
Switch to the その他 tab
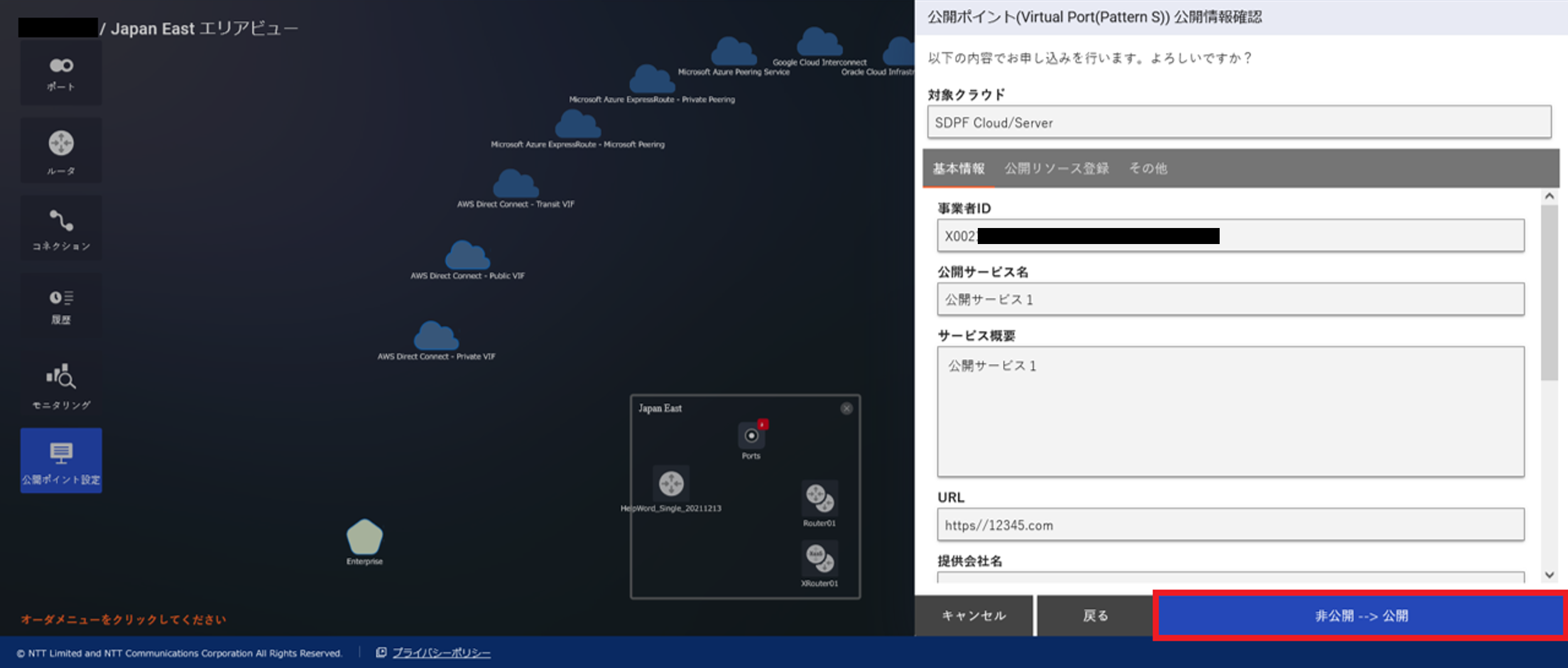[x=1148, y=168]
